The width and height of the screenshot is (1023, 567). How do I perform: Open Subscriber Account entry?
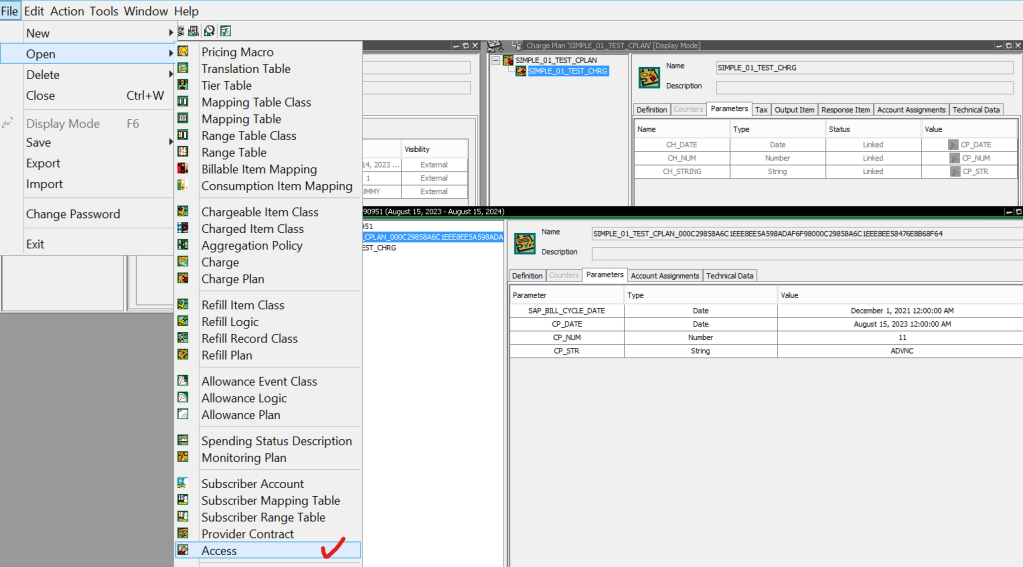[252, 484]
